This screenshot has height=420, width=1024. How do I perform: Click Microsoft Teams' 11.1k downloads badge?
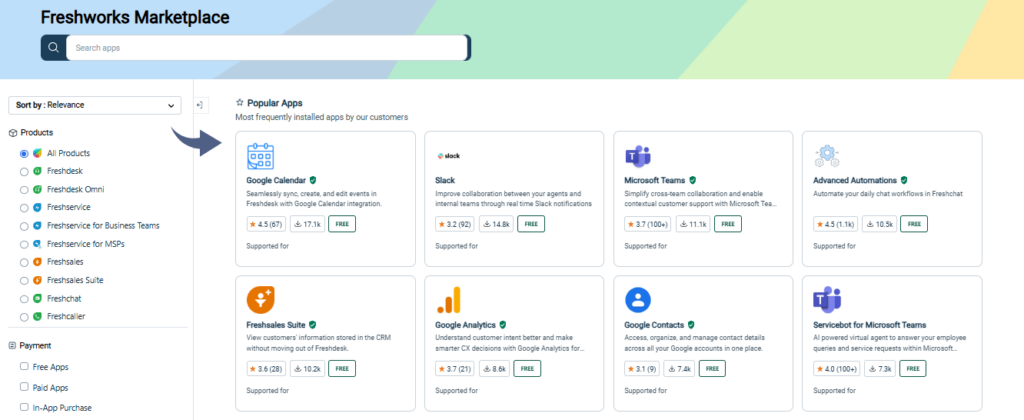(693, 224)
